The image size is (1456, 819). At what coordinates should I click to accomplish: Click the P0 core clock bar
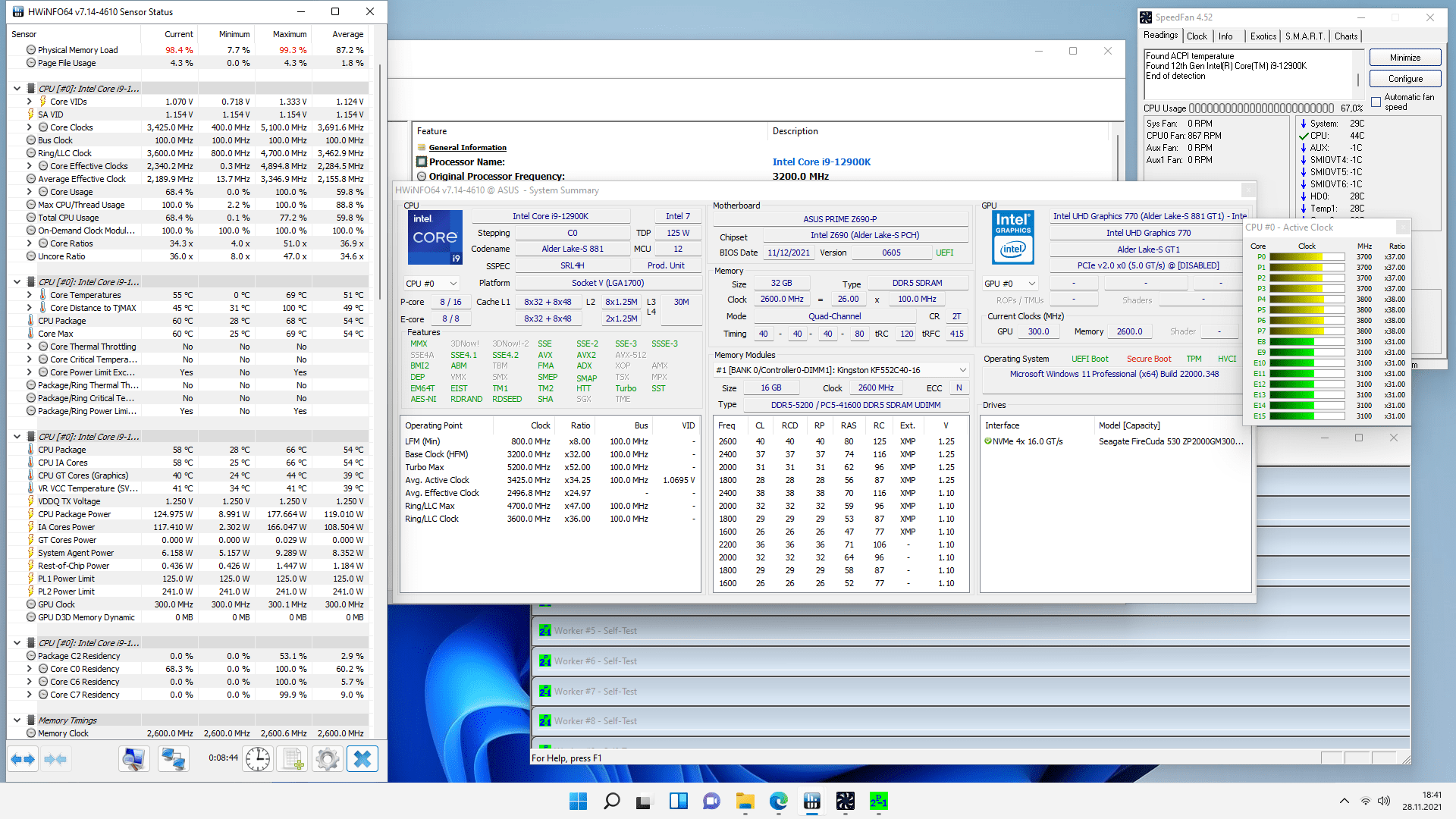(x=1307, y=257)
